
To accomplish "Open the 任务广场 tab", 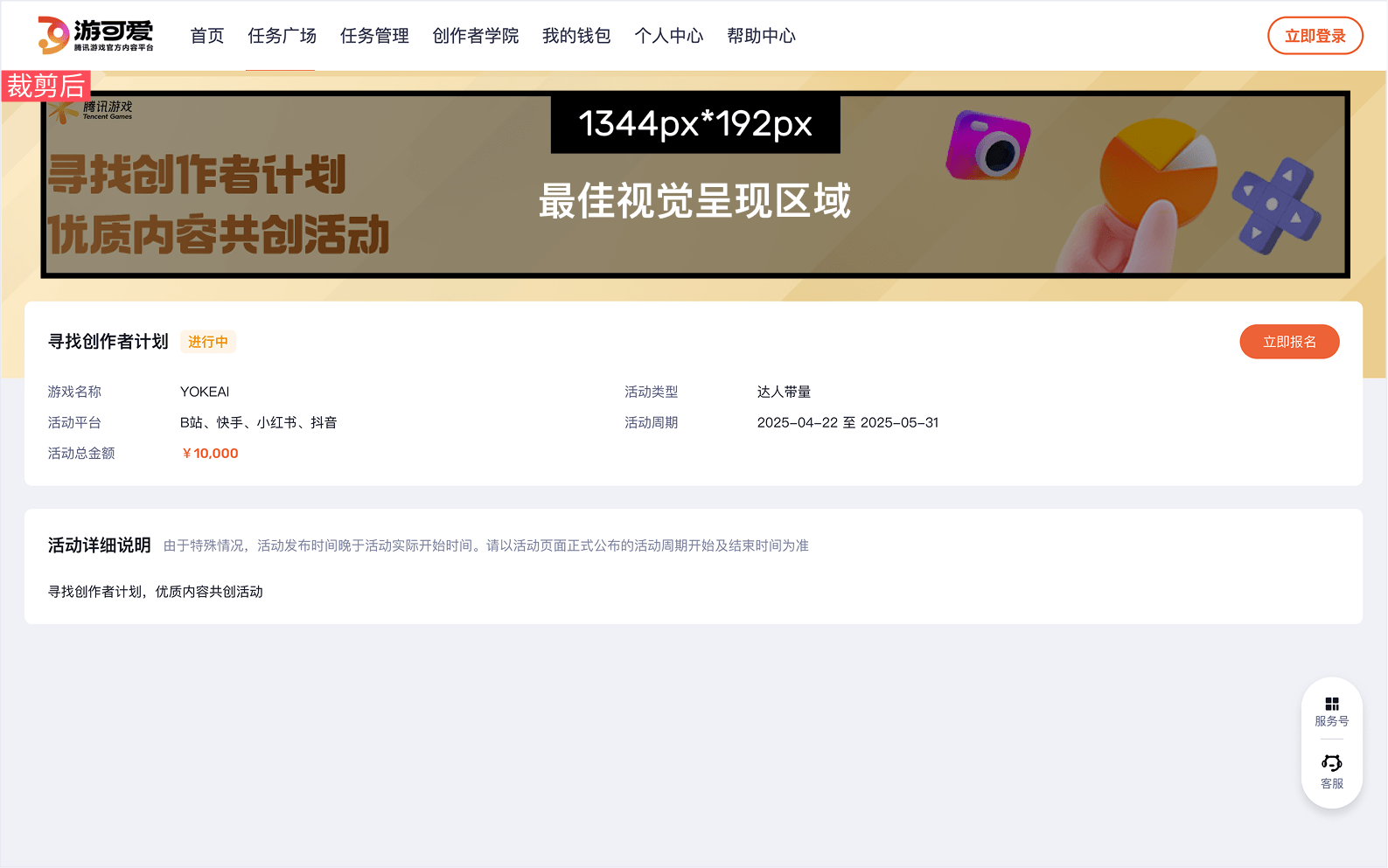I will [282, 36].
